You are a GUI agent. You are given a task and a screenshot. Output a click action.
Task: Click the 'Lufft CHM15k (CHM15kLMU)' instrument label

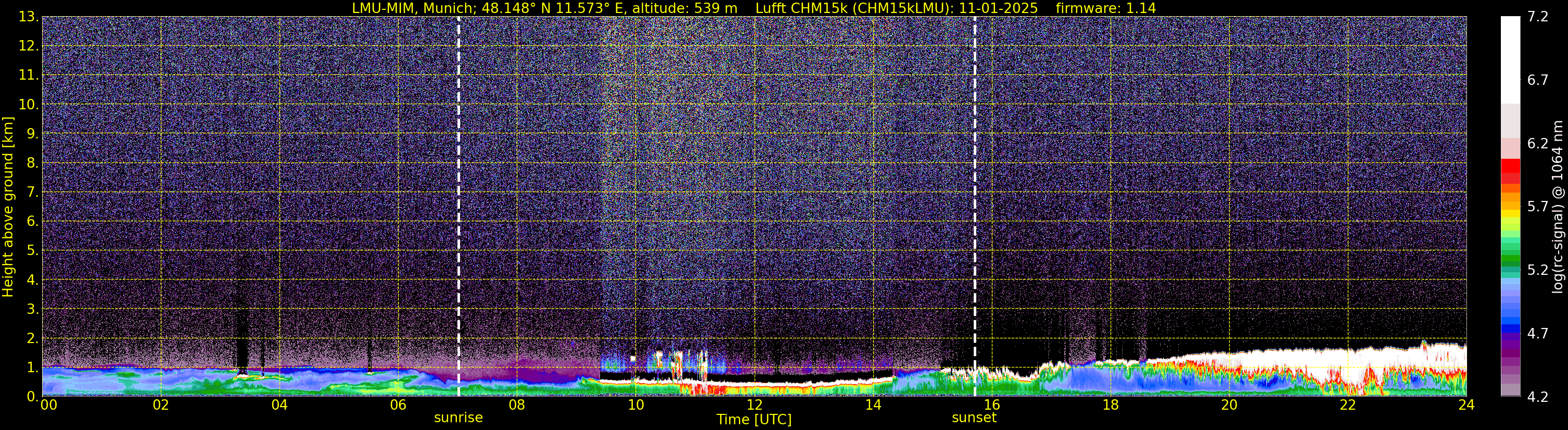[x=854, y=8]
